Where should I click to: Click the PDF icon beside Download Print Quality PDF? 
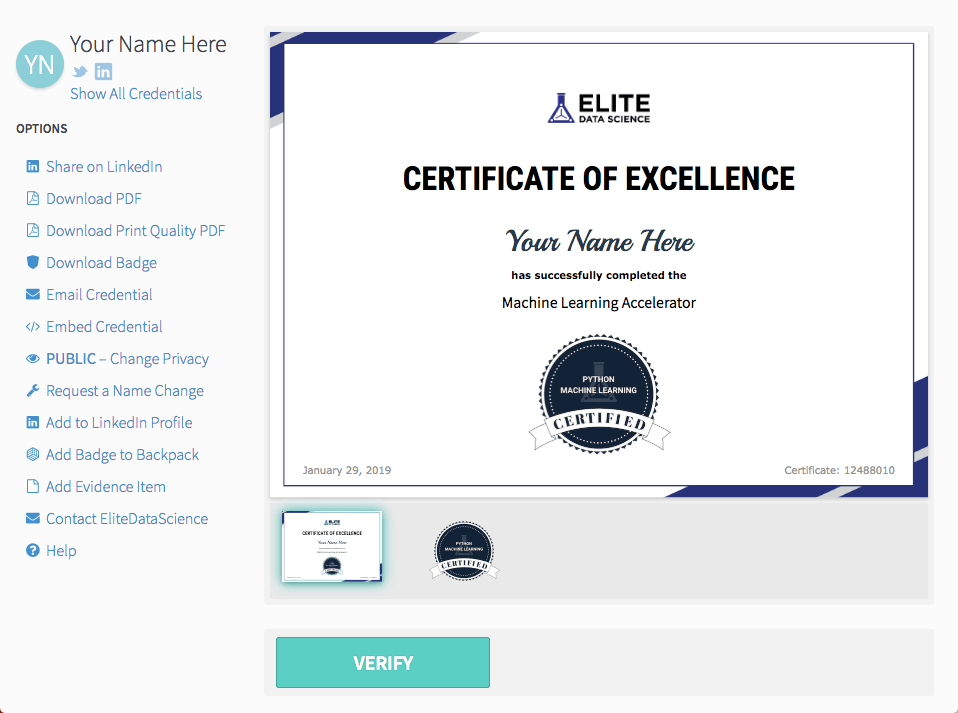point(32,230)
